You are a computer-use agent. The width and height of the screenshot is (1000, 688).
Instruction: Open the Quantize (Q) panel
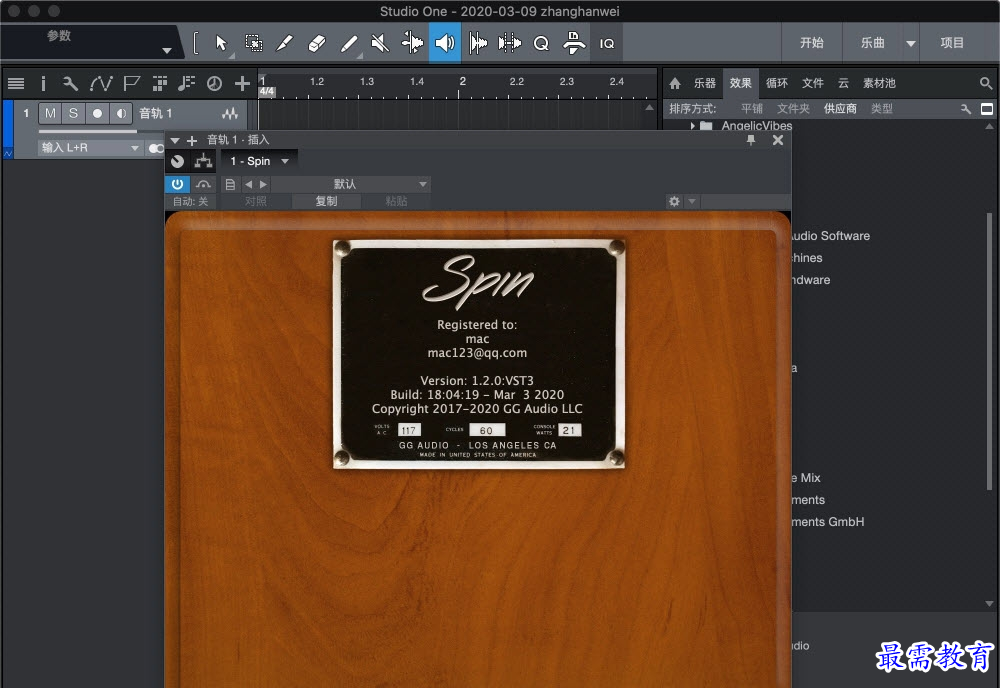pos(541,43)
